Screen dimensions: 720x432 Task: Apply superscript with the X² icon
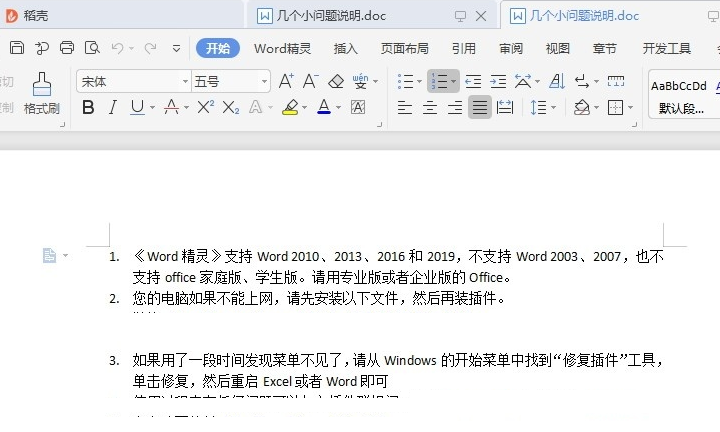point(205,107)
